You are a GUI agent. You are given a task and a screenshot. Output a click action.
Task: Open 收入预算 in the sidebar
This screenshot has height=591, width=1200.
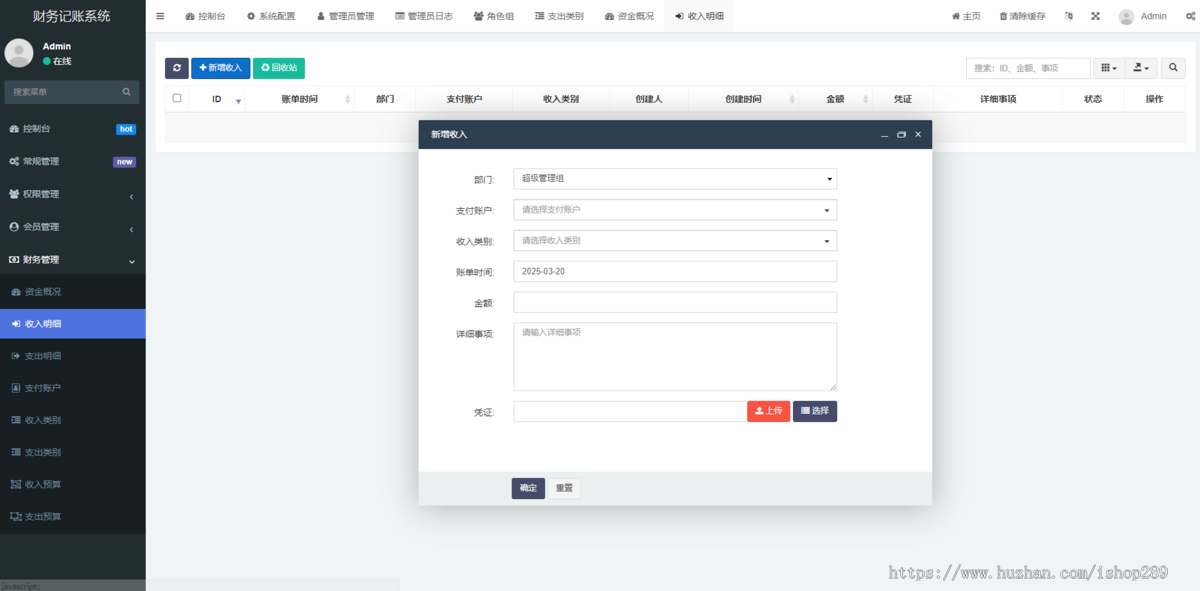(x=72, y=484)
